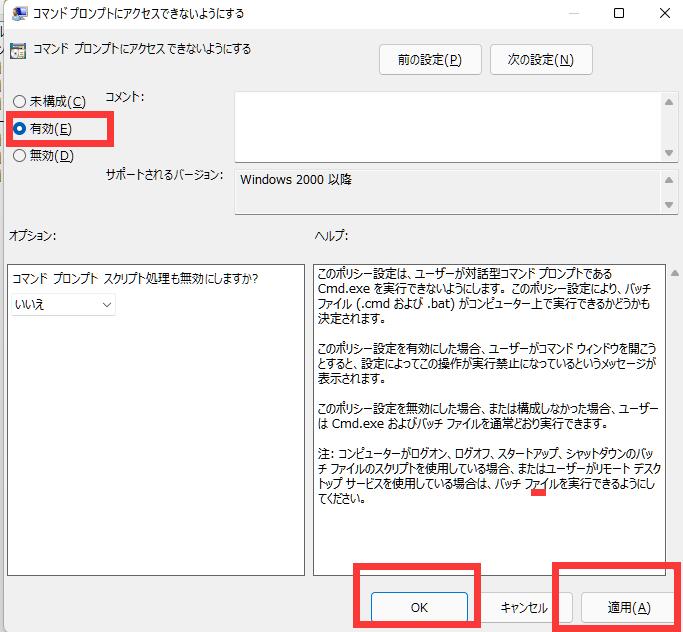Click the comment box scroll-down arrow
The height and width of the screenshot is (632, 683).
pos(669,152)
